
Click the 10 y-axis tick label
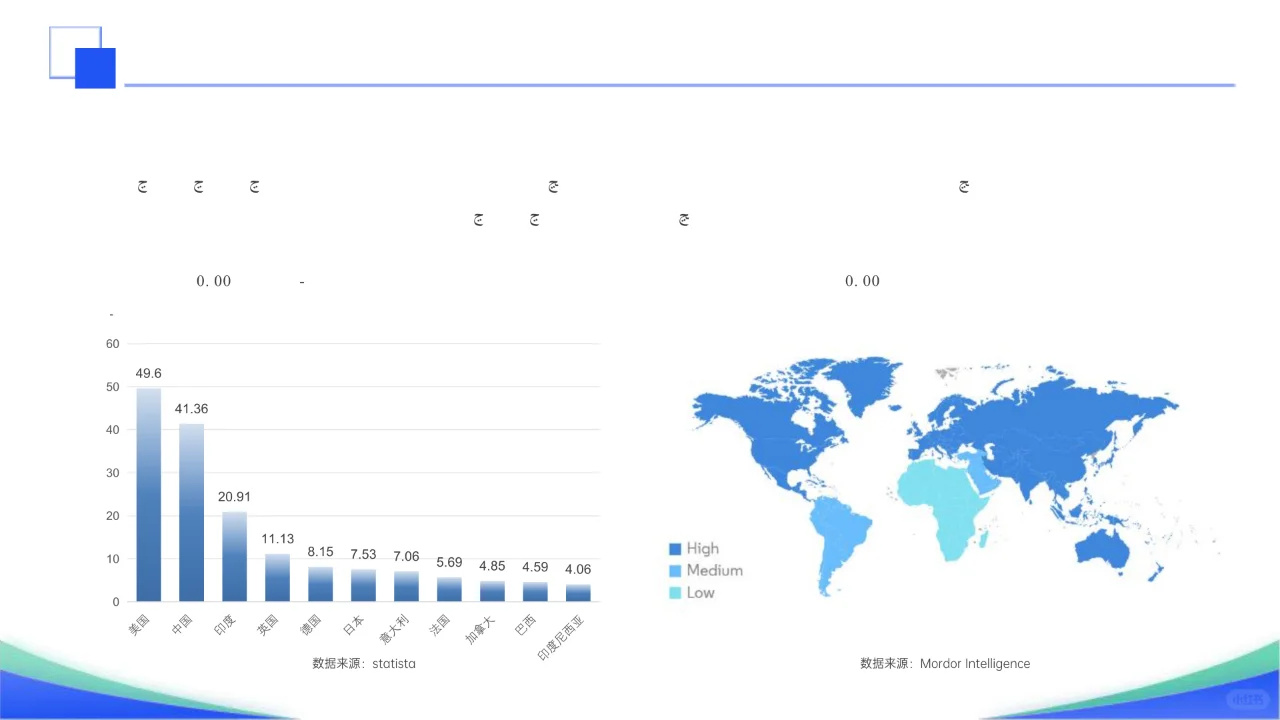pyautogui.click(x=113, y=559)
